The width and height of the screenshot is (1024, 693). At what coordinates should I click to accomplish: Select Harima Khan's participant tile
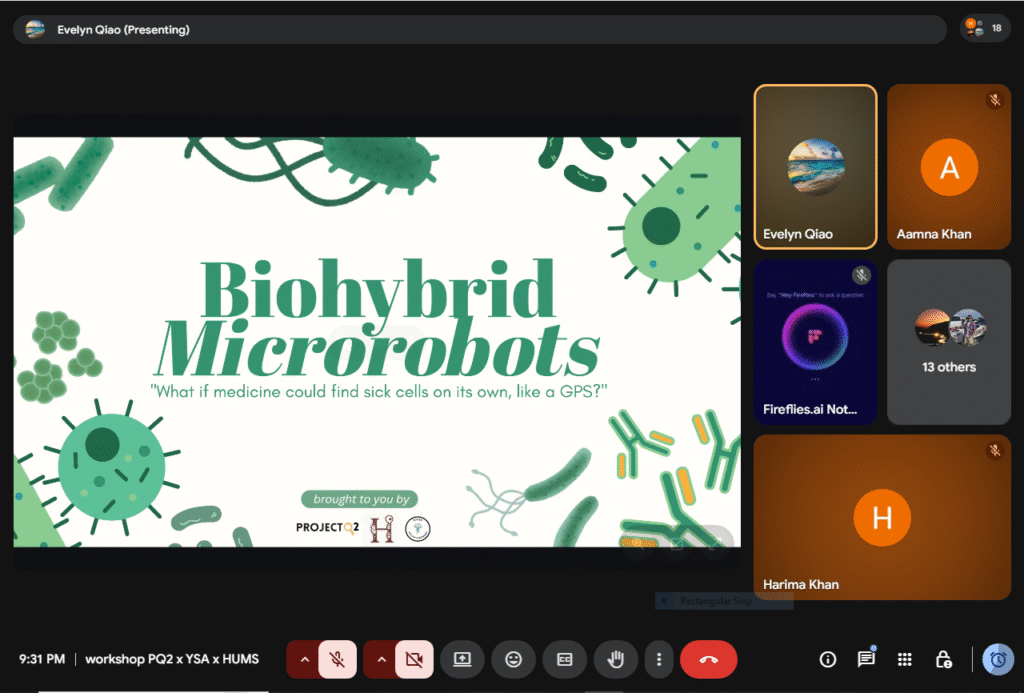(x=881, y=517)
